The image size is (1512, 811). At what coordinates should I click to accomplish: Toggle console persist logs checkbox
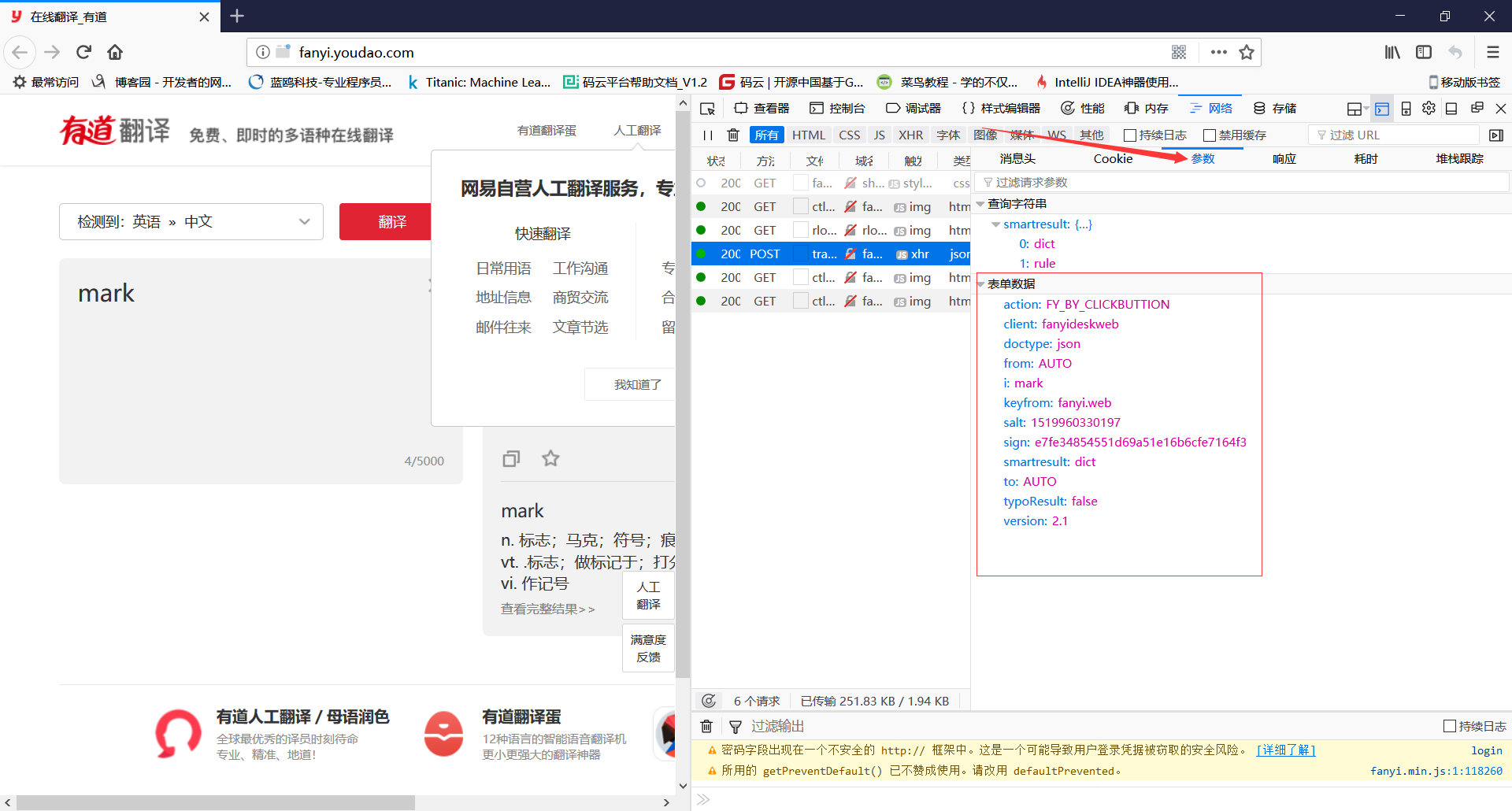[1449, 726]
